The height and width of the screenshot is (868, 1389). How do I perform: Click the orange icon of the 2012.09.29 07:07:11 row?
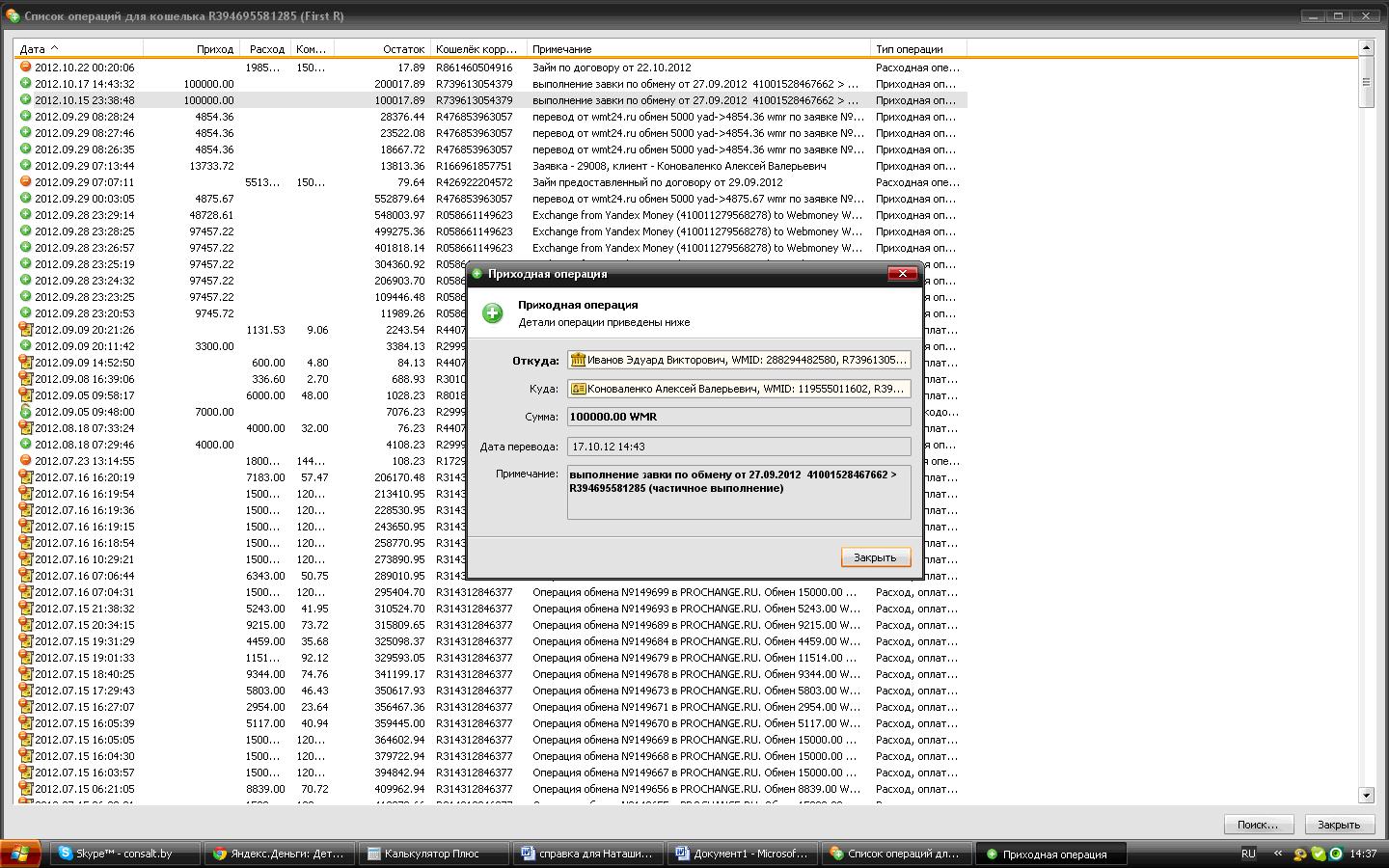[x=26, y=182]
